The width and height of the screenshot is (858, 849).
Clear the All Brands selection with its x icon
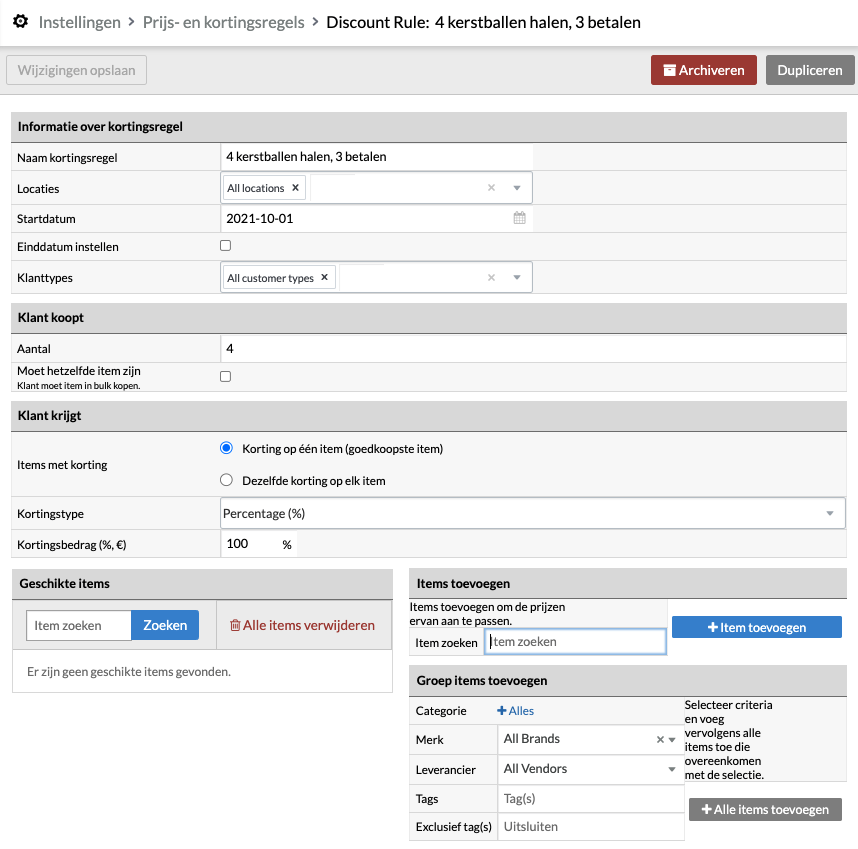[659, 739]
